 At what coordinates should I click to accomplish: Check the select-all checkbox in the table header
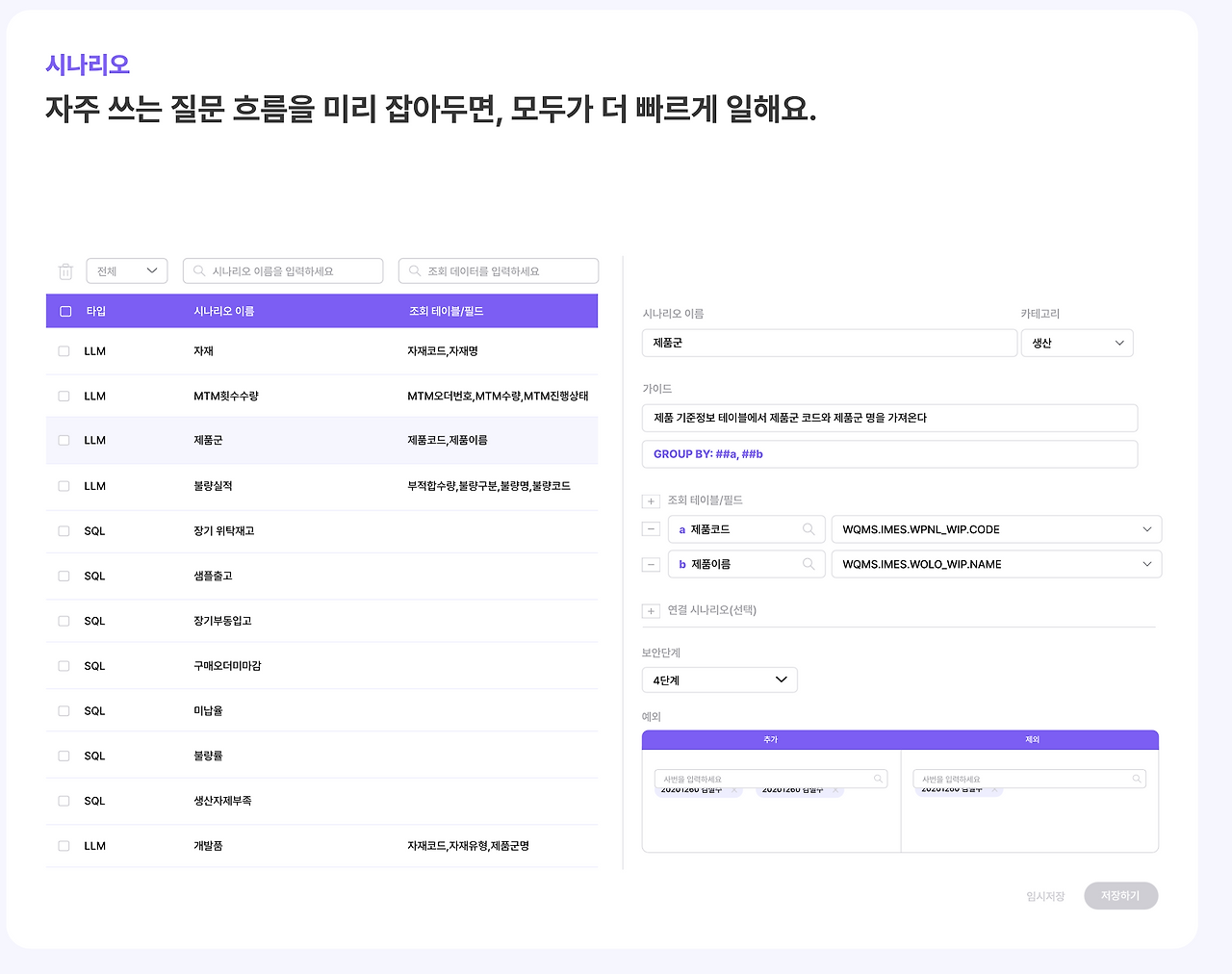(65, 310)
